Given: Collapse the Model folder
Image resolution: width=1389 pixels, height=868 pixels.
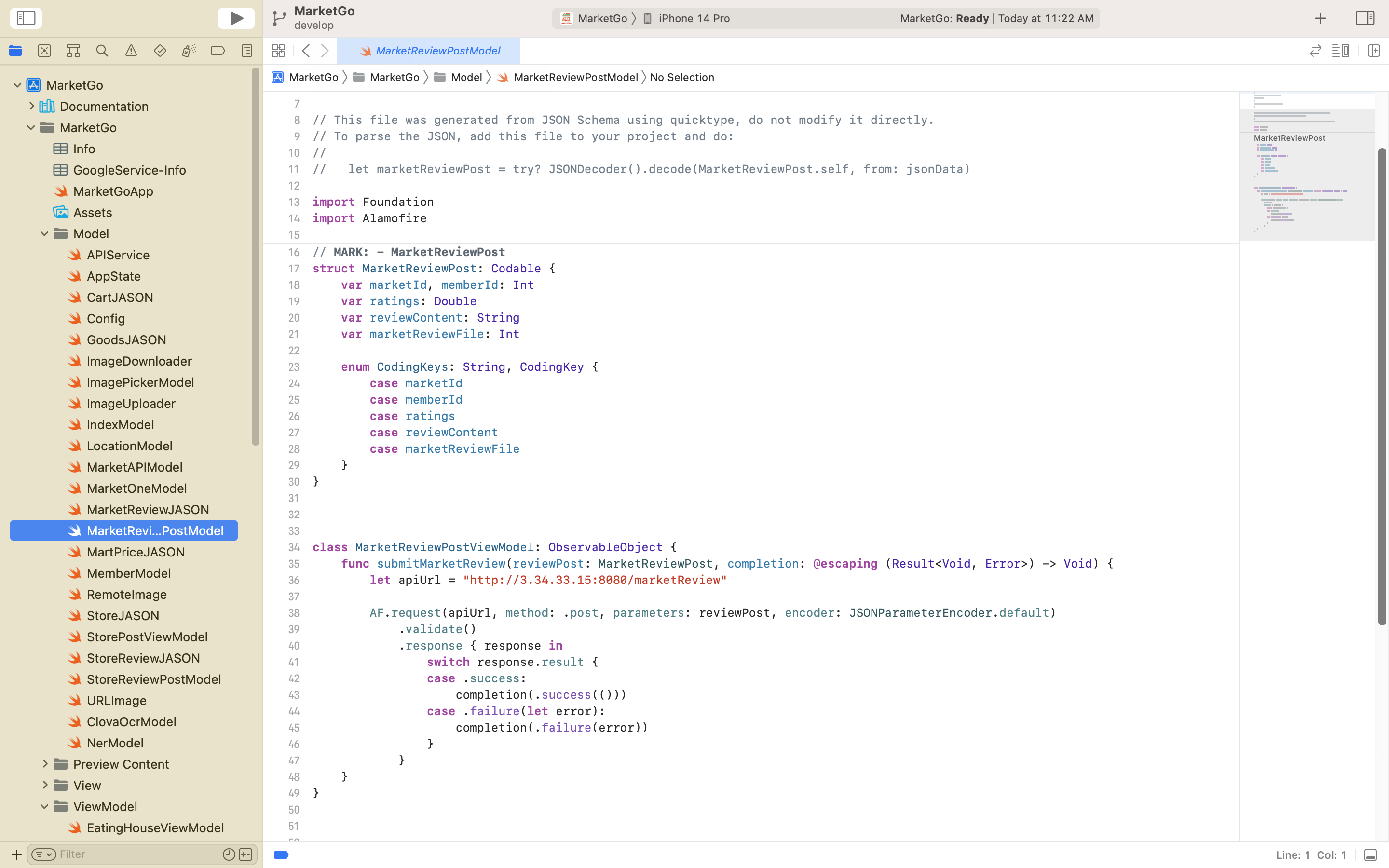Looking at the screenshot, I should click(x=45, y=234).
